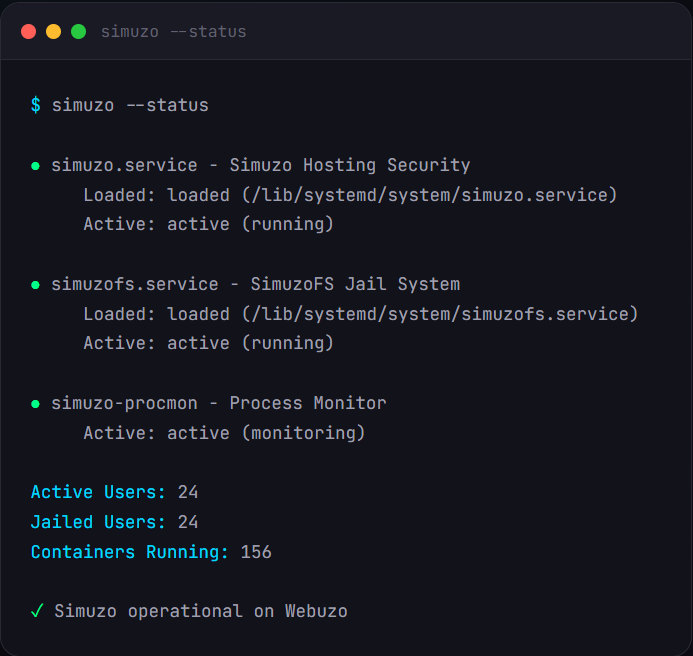This screenshot has height=656, width=693.
Task: Click the green checkmark before Simuzo operational
Action: click(x=37, y=611)
